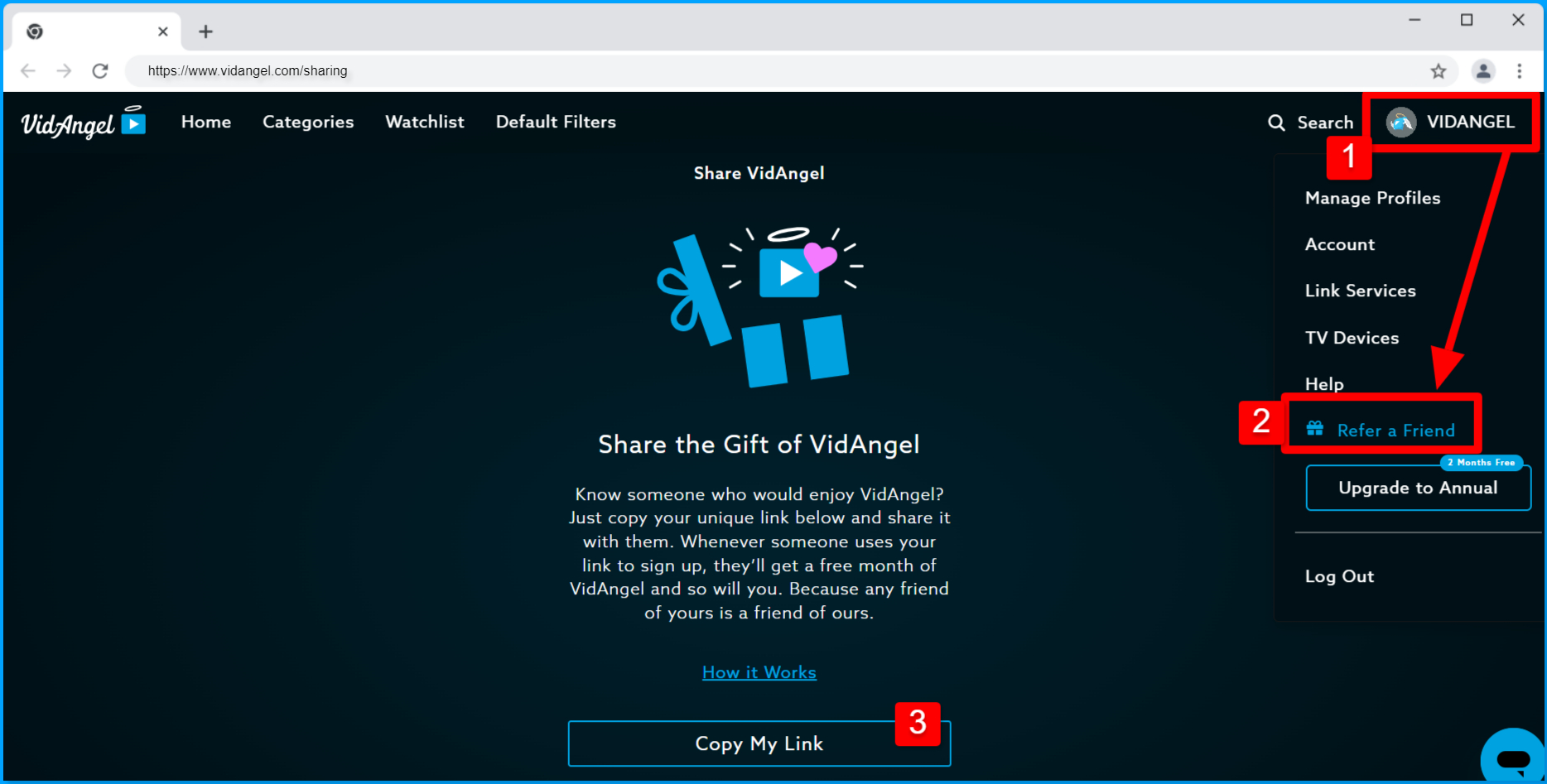Minimize the browser window
Viewport: 1547px width, 784px height.
[x=1414, y=20]
